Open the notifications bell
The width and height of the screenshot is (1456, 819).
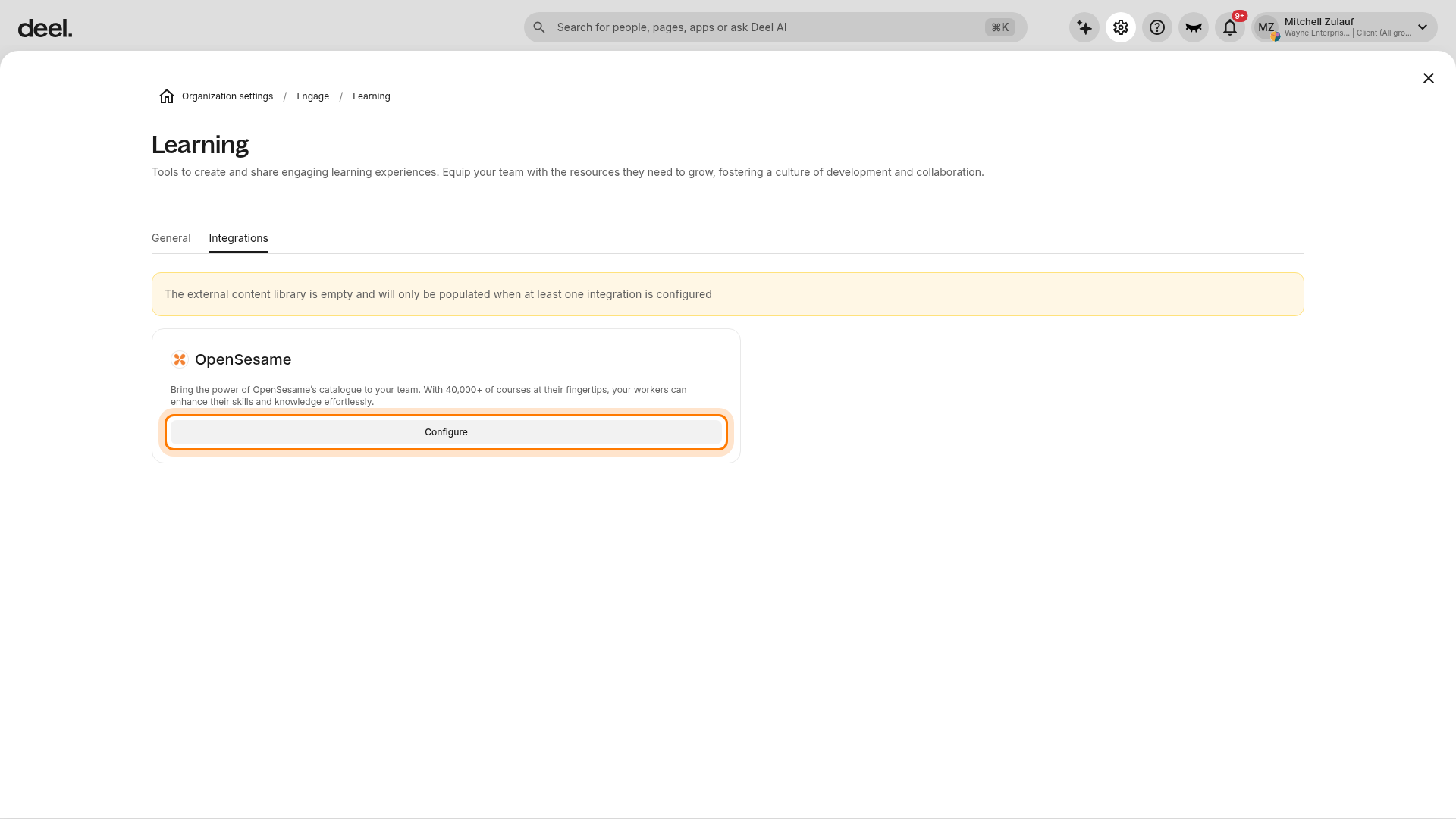1230,27
